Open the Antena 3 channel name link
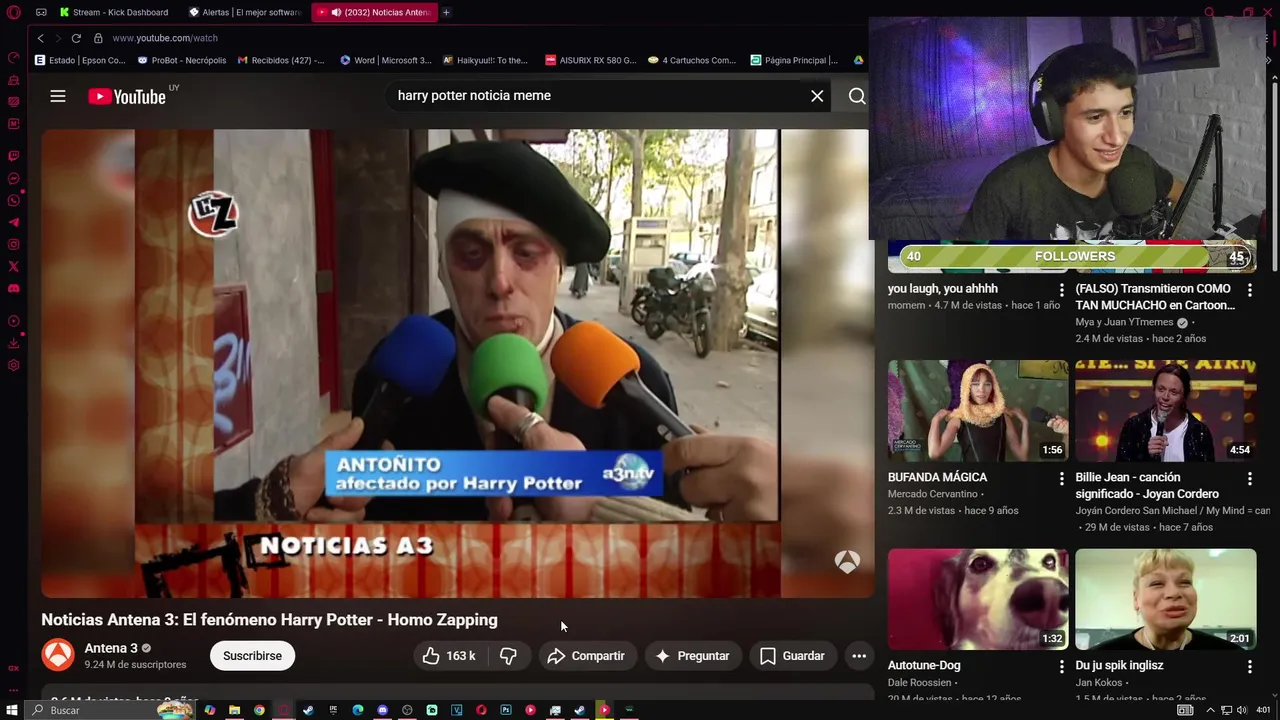Image resolution: width=1280 pixels, height=720 pixels. [111, 648]
